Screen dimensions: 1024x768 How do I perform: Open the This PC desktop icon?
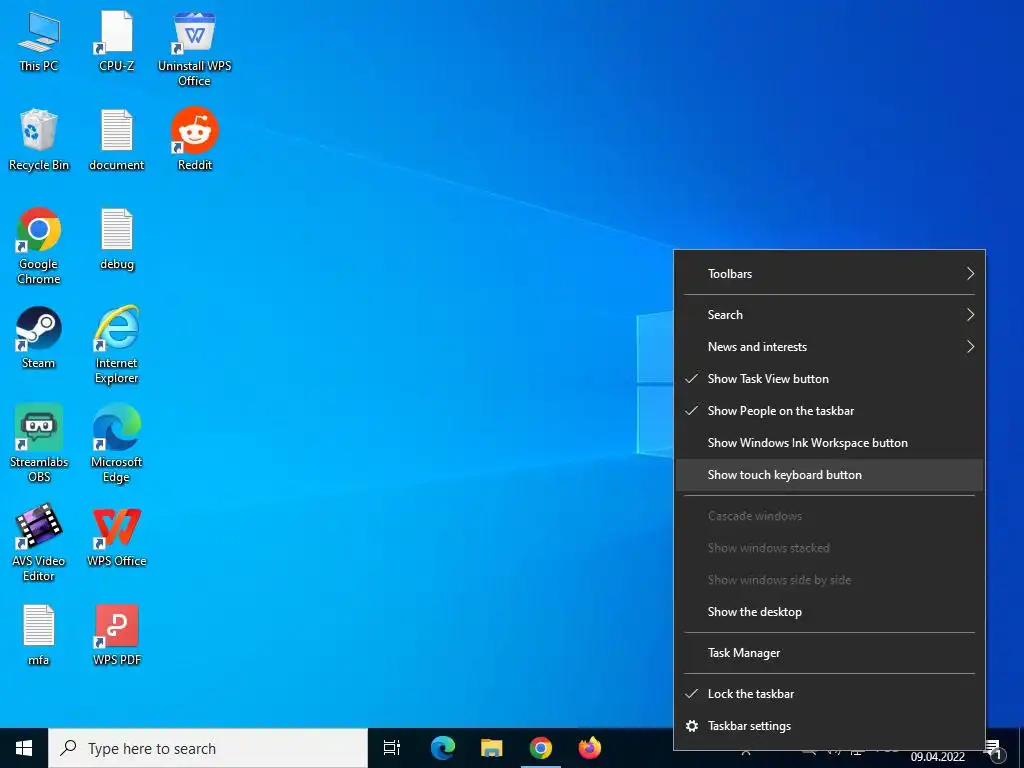point(39,40)
